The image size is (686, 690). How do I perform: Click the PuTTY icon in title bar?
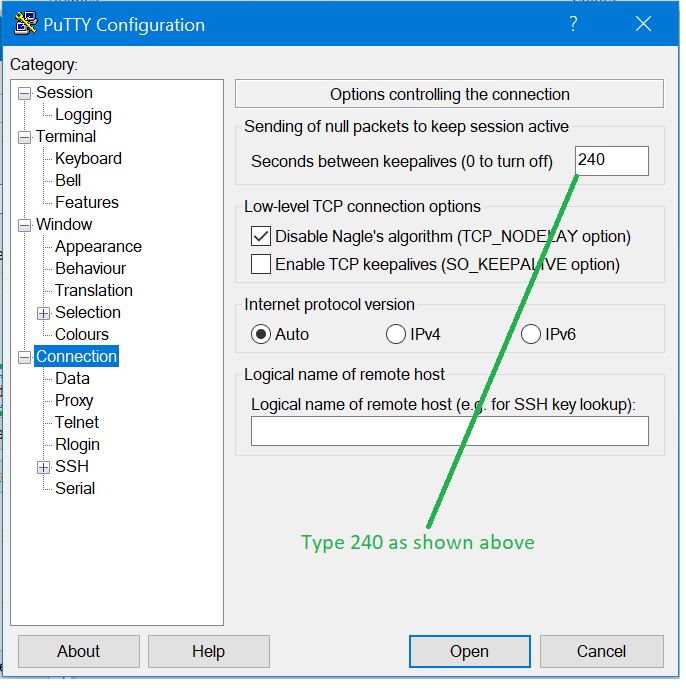click(26, 25)
